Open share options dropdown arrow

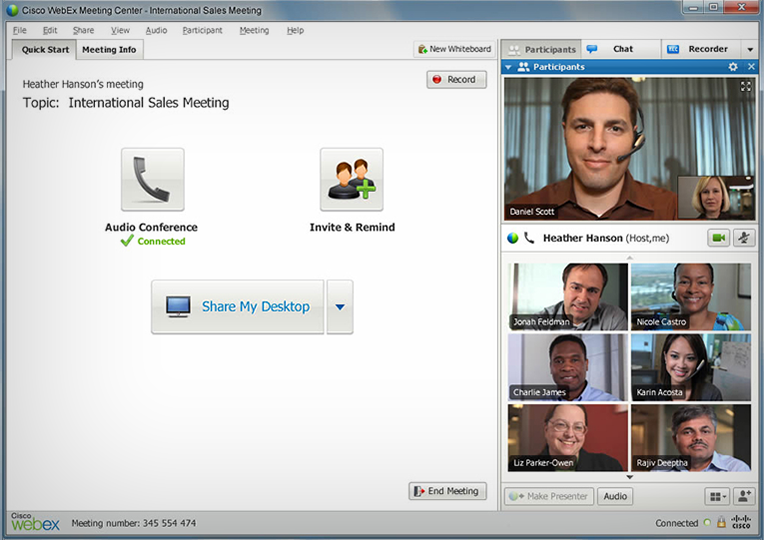click(340, 307)
